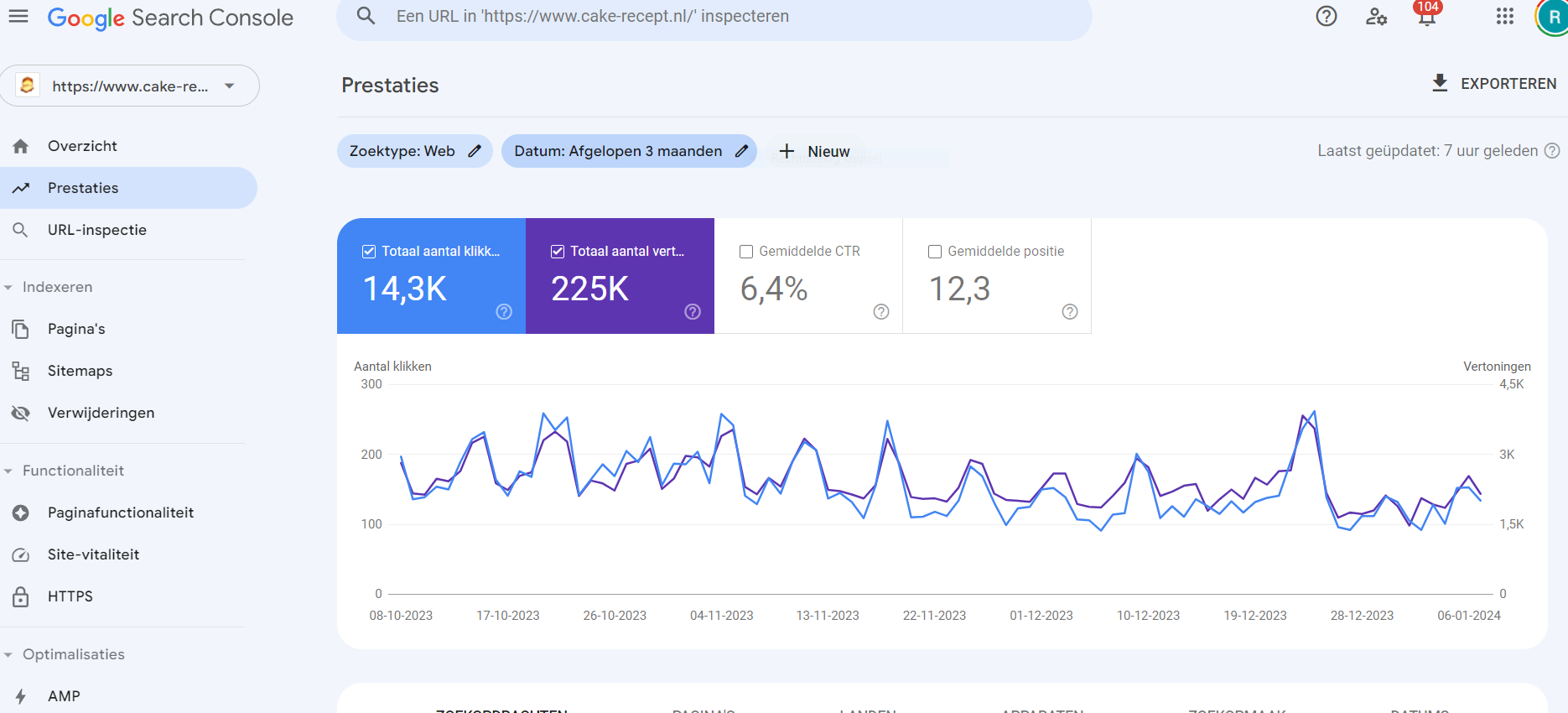The image size is (1568, 713).
Task: Click pencil icon on Zoektype chip
Action: [475, 151]
